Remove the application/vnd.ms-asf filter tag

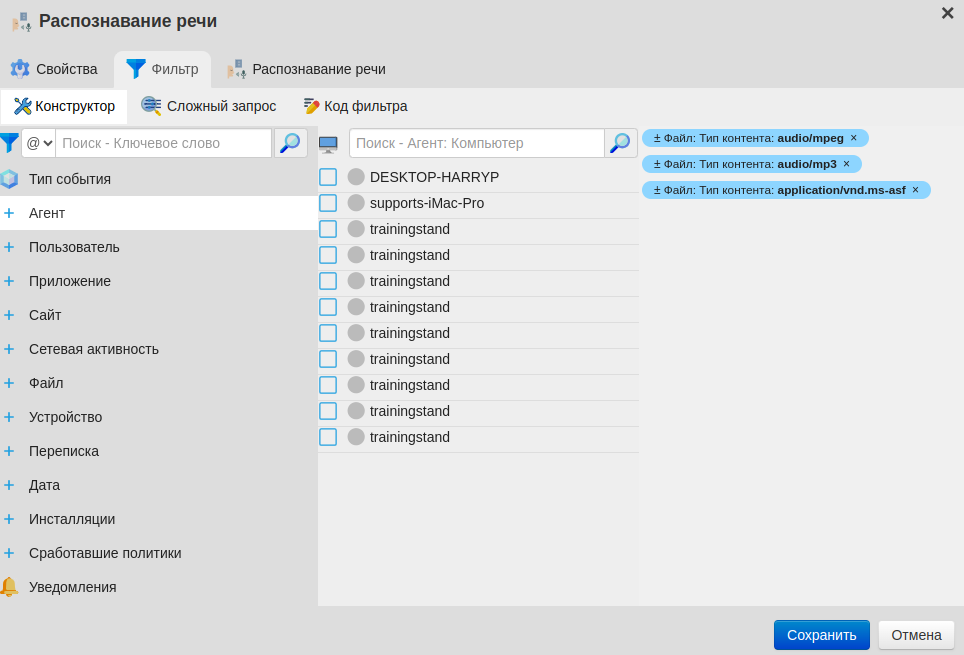915,190
